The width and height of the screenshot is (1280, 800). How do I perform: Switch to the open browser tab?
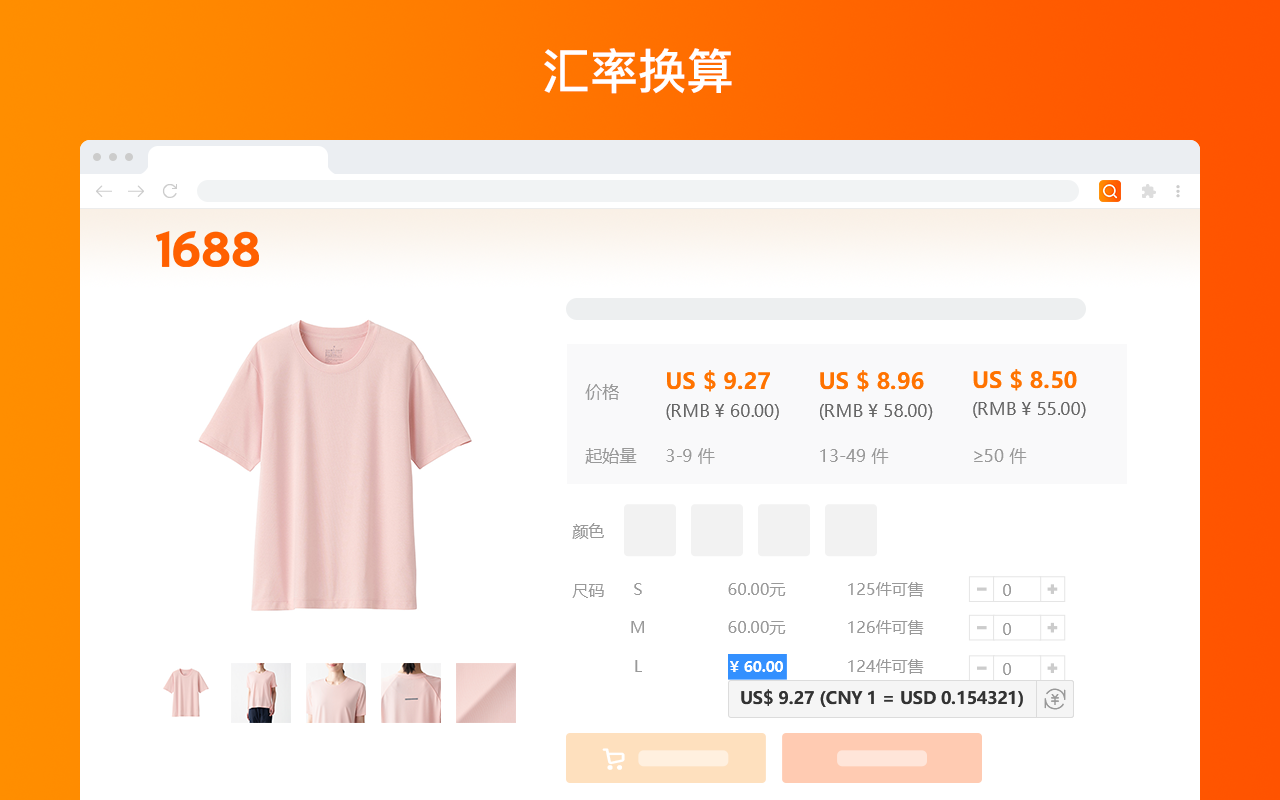click(x=237, y=158)
